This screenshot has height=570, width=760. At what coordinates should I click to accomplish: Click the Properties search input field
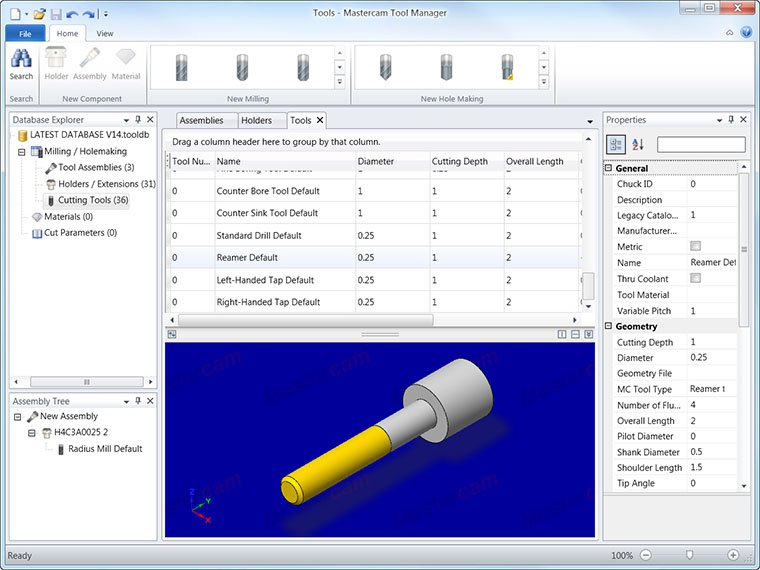tap(701, 144)
